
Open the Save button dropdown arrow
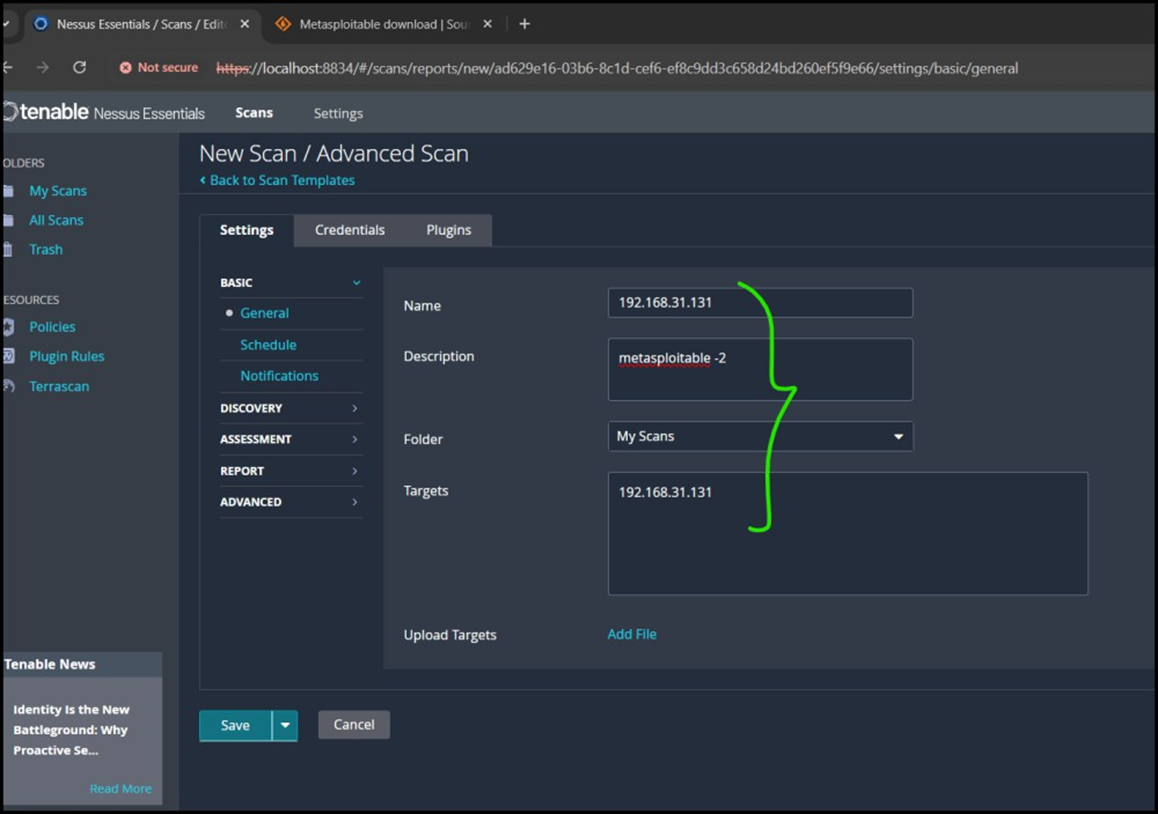coord(285,725)
